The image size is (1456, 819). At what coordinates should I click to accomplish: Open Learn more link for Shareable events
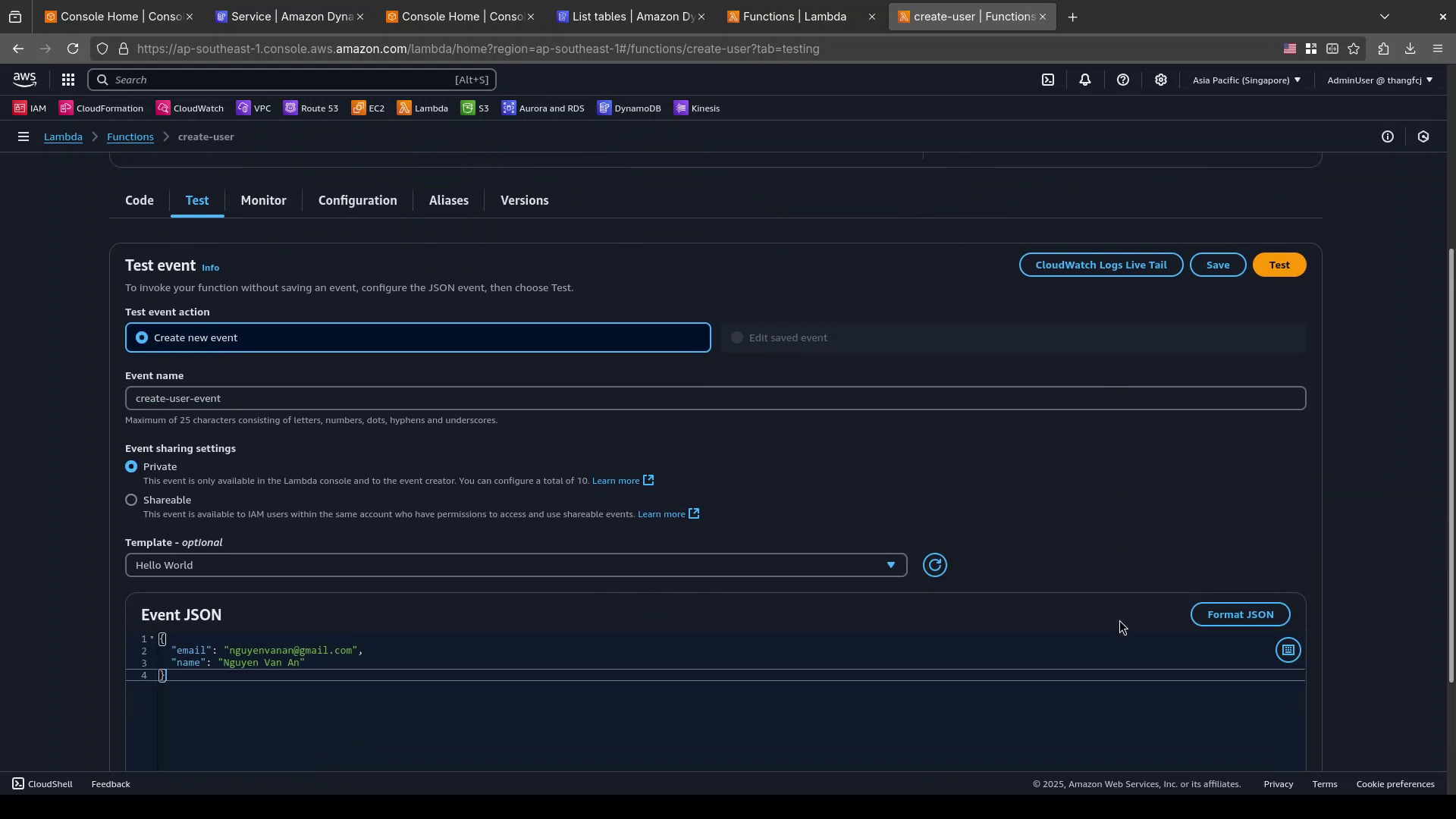(x=668, y=514)
